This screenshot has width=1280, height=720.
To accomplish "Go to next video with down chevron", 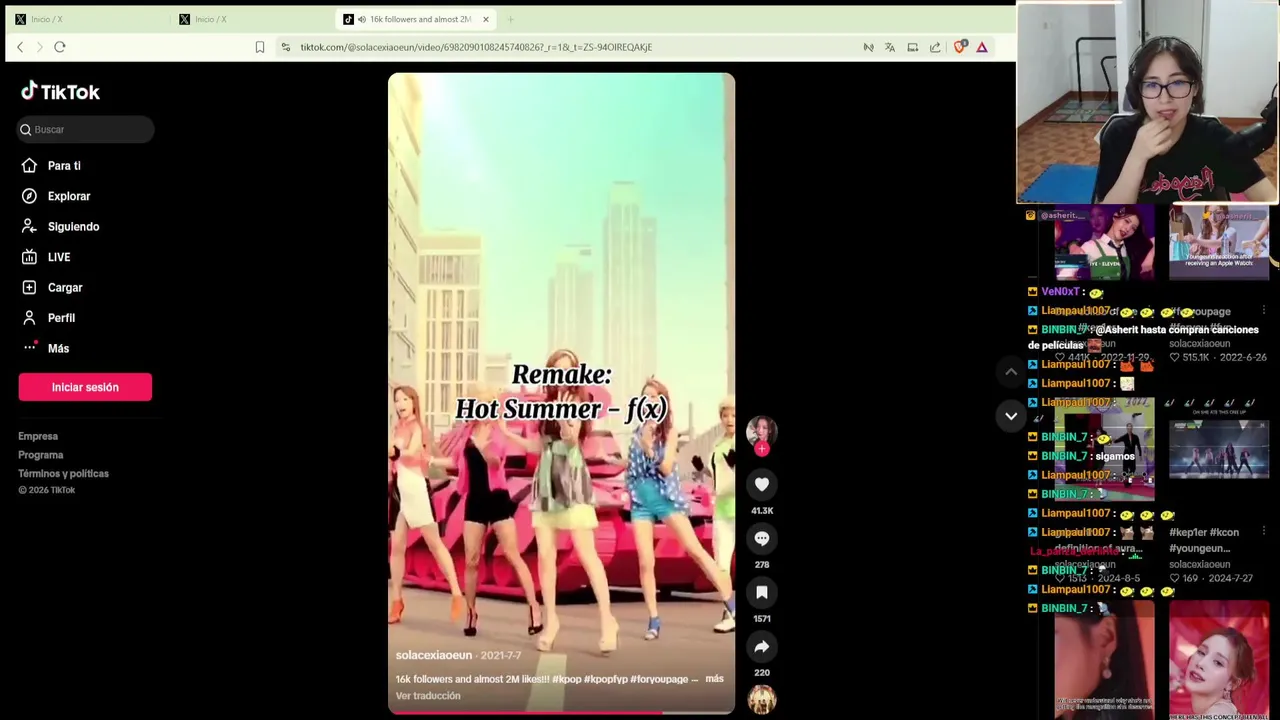I will coord(1011,416).
